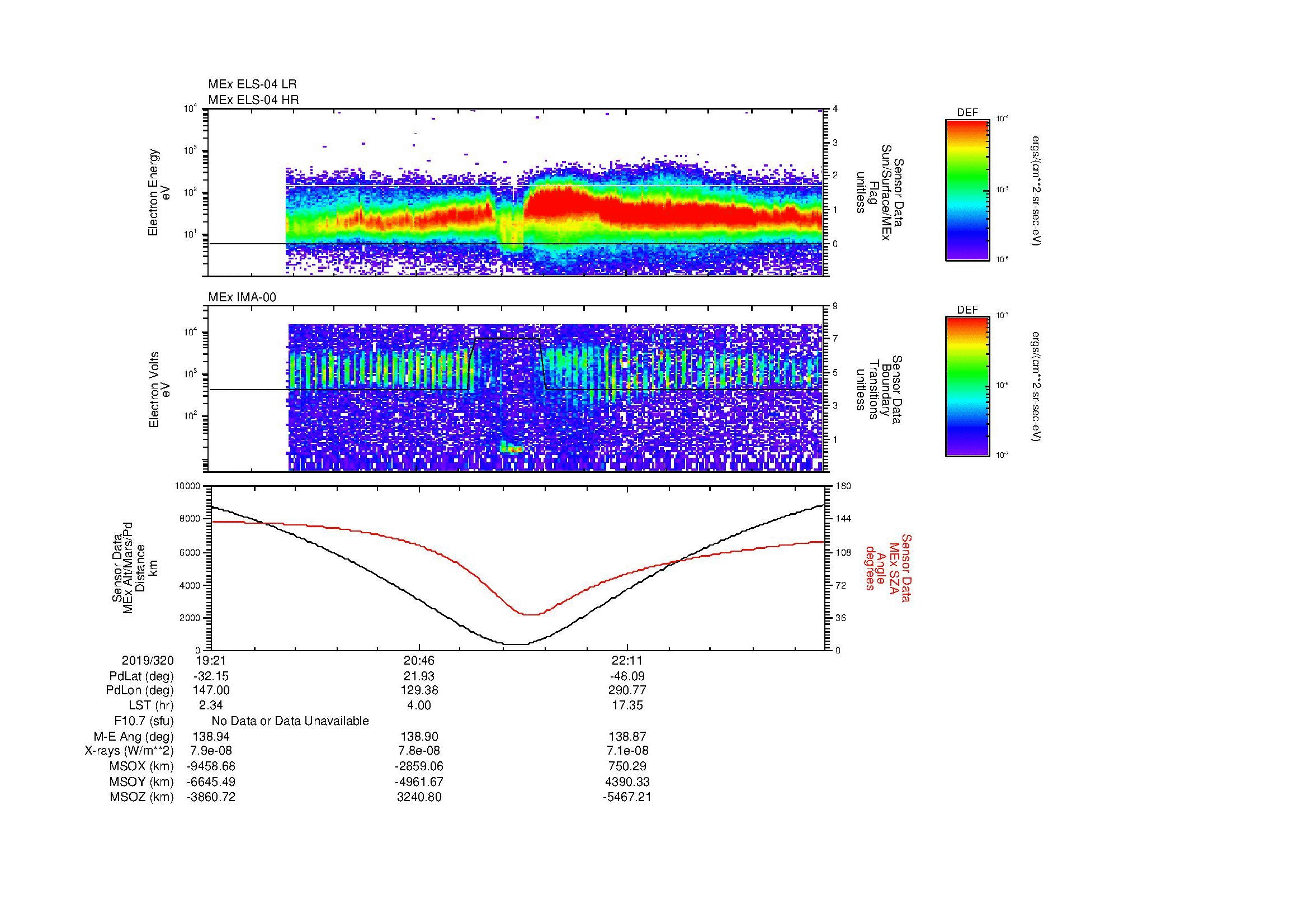Click the '19:21' time tick label
Image resolution: width=1308 pixels, height=924 pixels.
(211, 661)
